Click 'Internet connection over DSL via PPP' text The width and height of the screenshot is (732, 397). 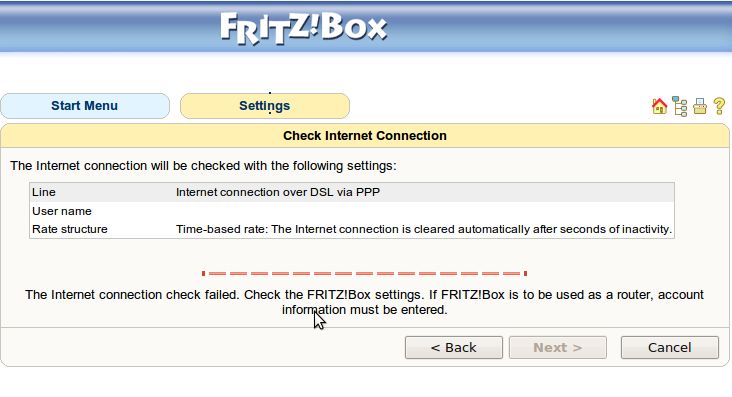pos(278,192)
